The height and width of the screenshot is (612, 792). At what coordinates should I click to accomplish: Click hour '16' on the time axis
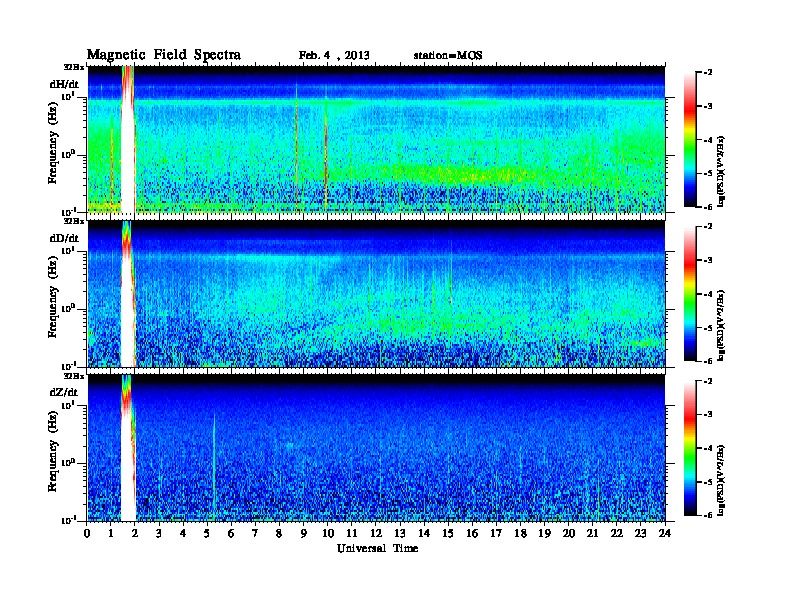coord(472,533)
